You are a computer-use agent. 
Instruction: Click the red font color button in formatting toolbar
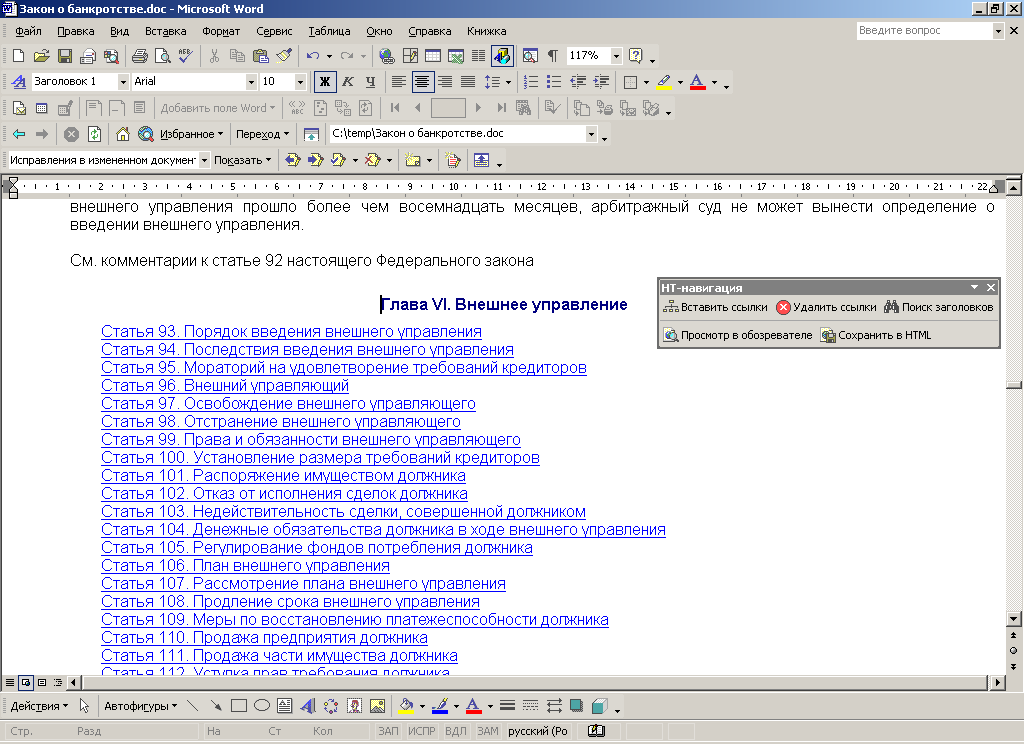pos(697,82)
